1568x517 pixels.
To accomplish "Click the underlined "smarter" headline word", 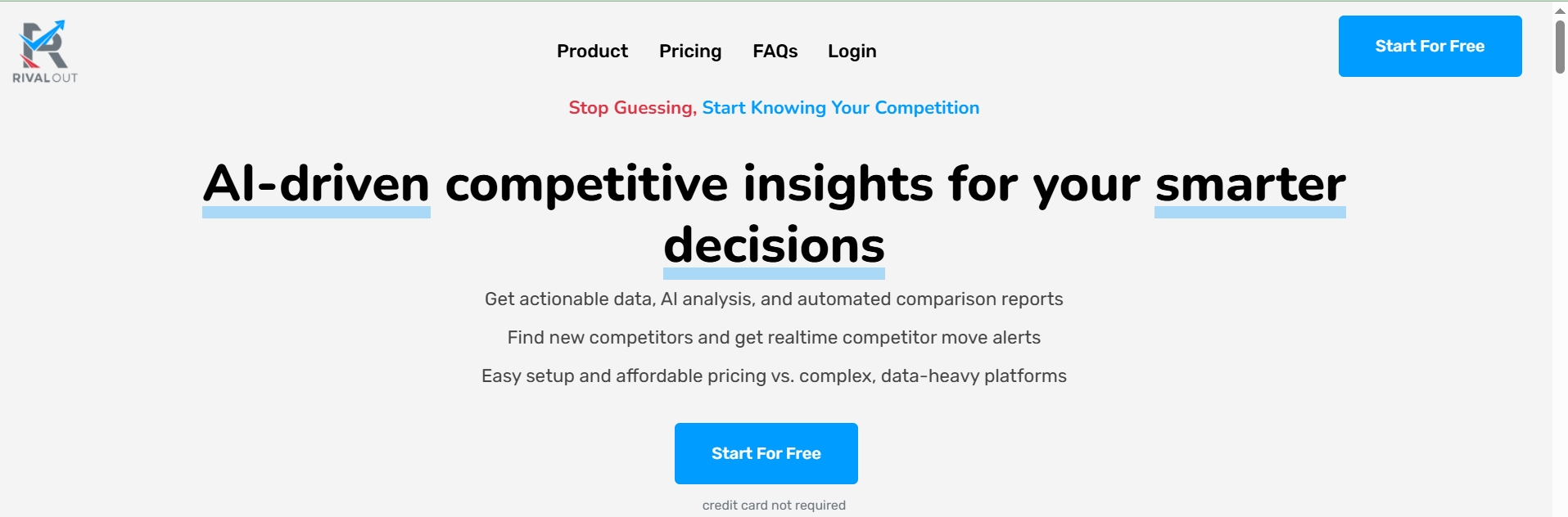I will pos(1249,187).
